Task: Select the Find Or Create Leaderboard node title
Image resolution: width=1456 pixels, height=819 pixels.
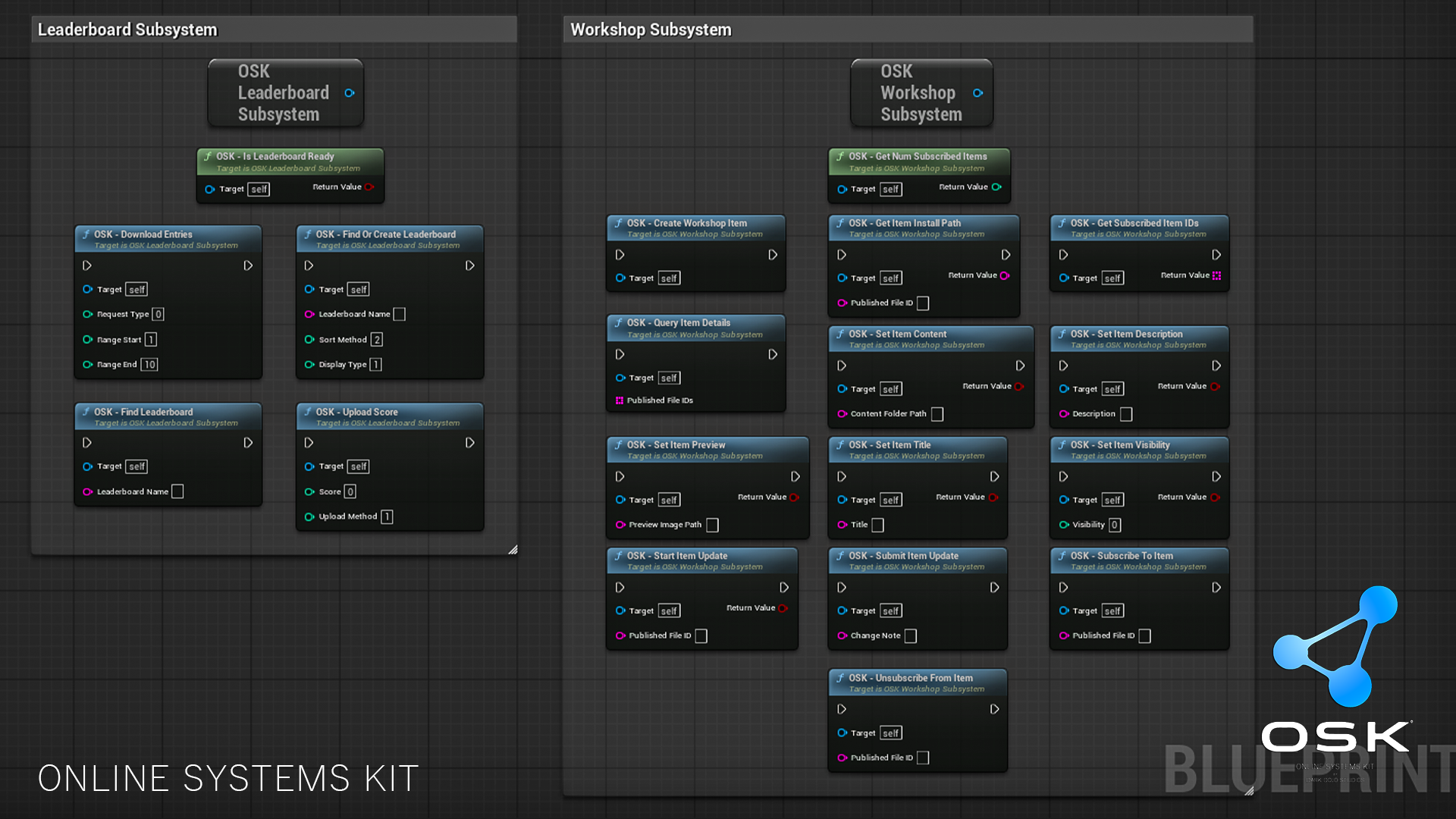Action: pos(385,234)
